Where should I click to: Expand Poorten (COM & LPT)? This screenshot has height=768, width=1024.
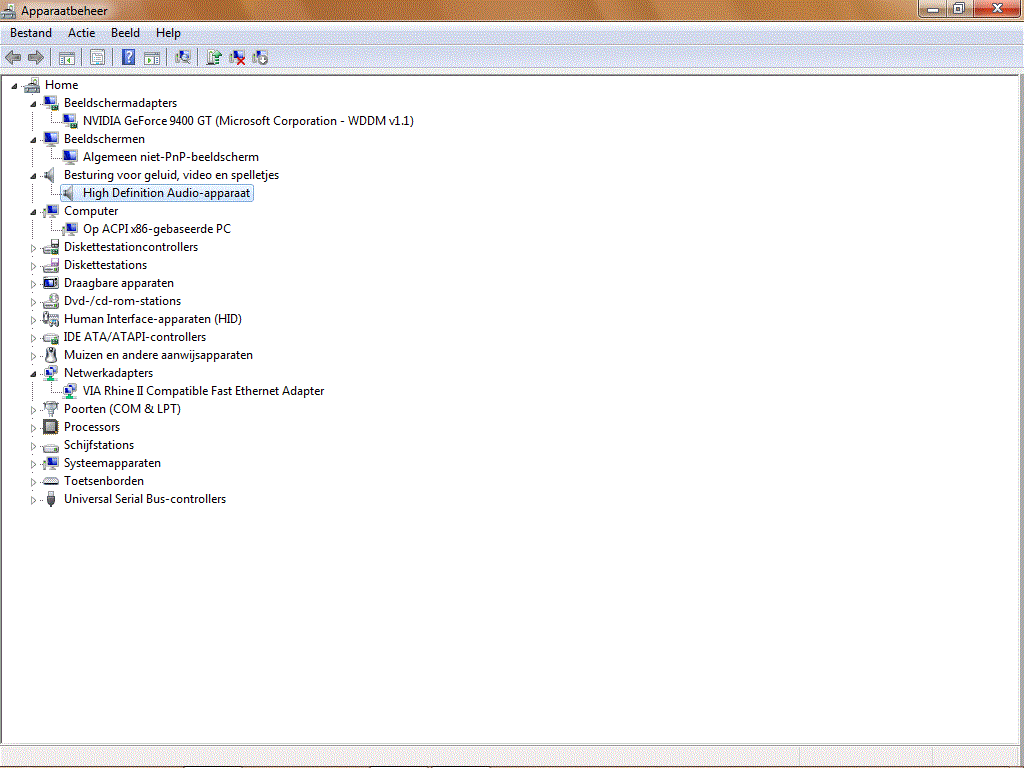click(33, 410)
